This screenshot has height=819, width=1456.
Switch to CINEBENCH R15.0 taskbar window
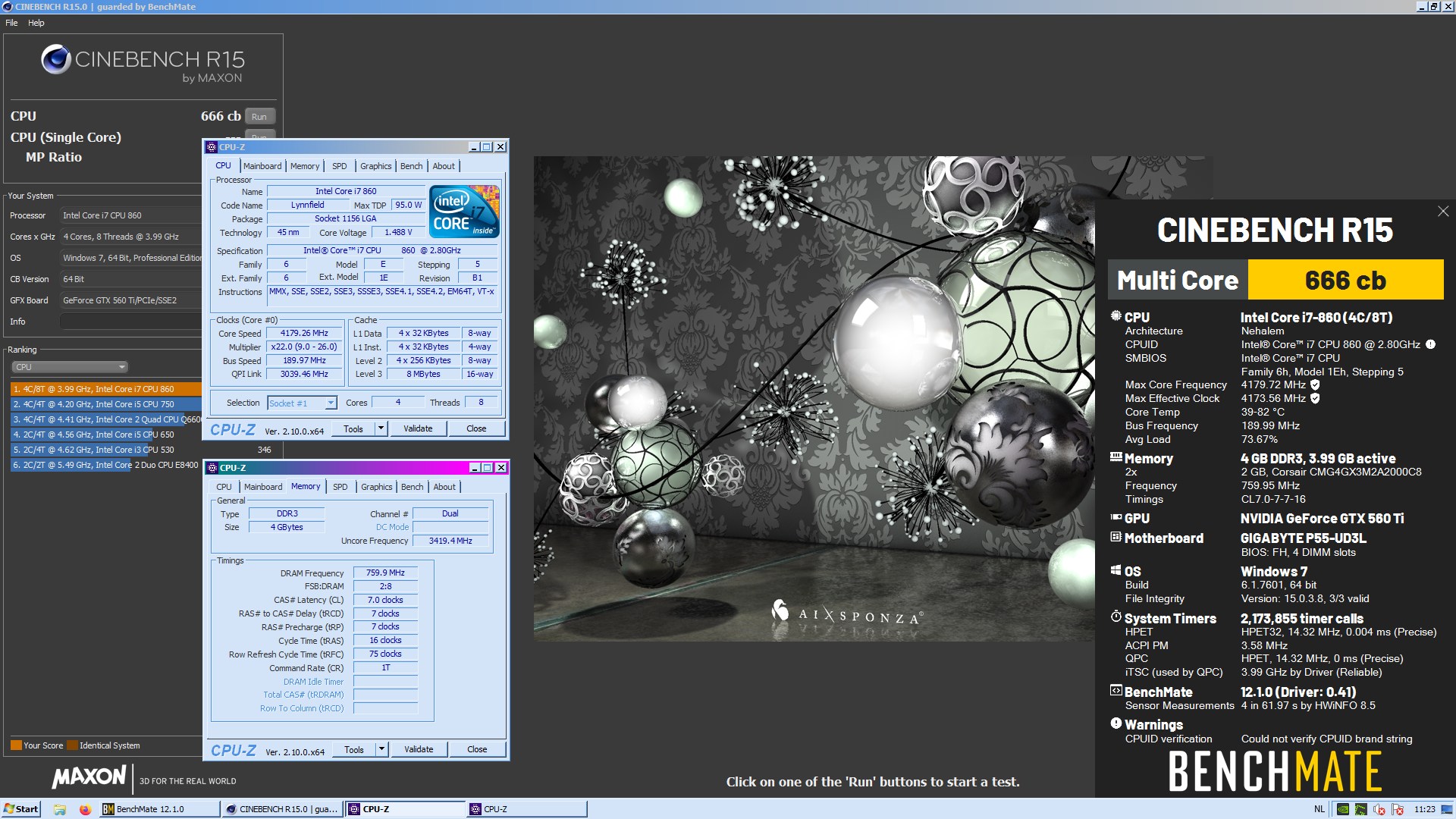pyautogui.click(x=281, y=809)
